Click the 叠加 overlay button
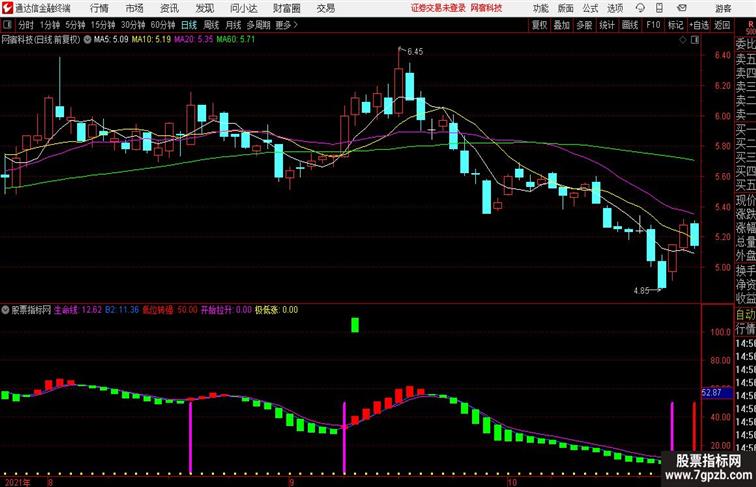This screenshot has height=487, width=756. click(562, 25)
